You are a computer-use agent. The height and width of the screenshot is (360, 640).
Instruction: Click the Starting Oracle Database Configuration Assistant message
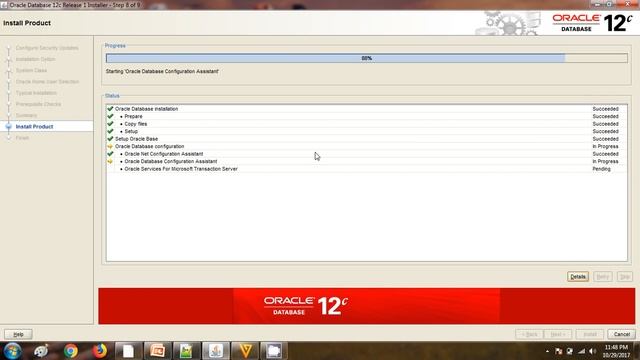tap(162, 71)
